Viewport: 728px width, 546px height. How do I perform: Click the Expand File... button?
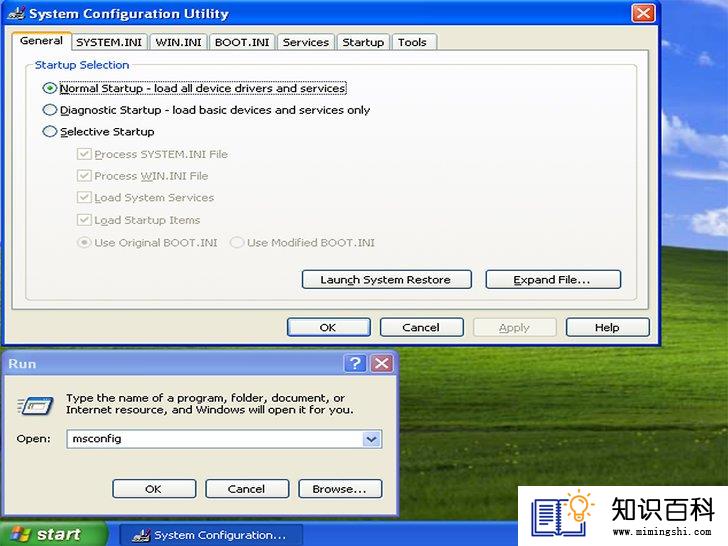pos(553,280)
